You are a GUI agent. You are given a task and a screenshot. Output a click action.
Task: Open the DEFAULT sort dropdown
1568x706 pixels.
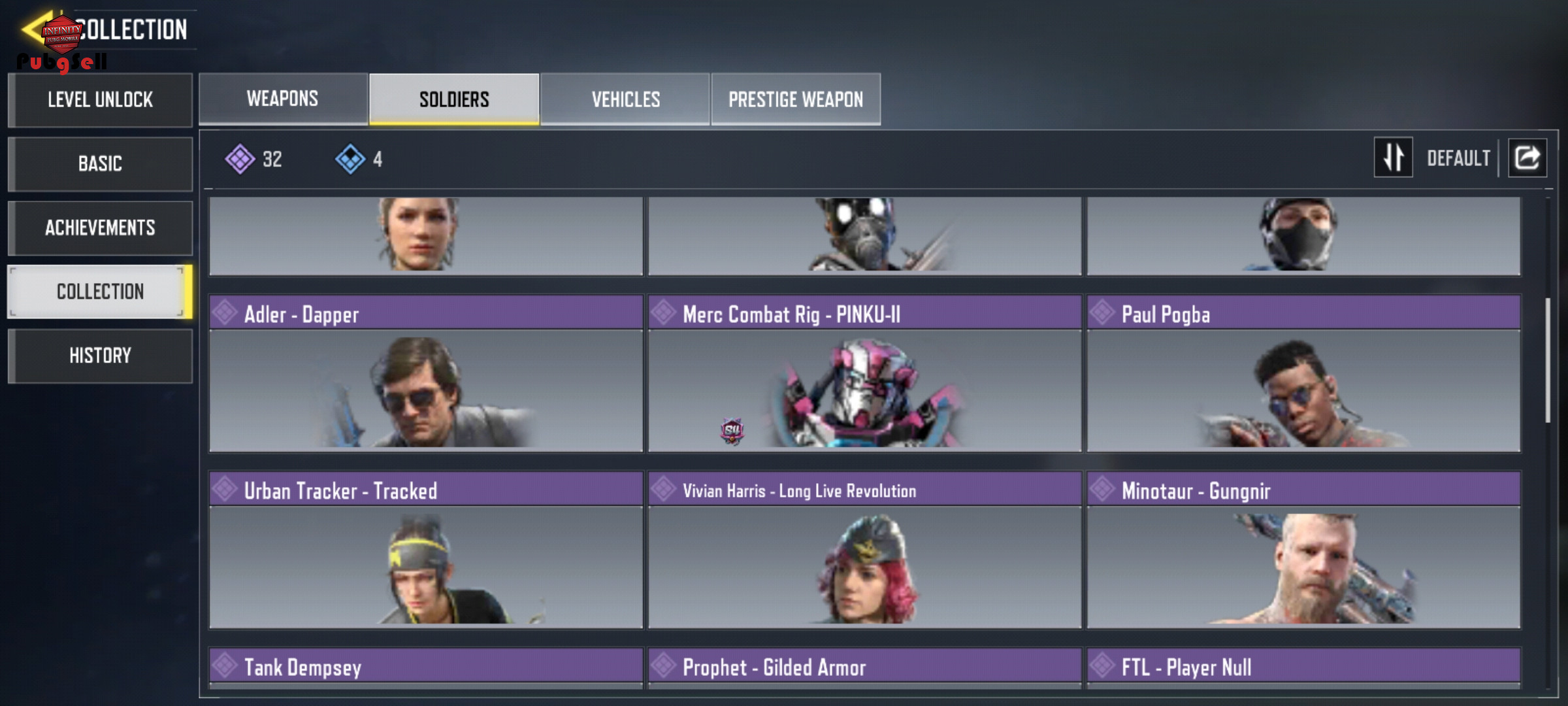tap(1458, 158)
